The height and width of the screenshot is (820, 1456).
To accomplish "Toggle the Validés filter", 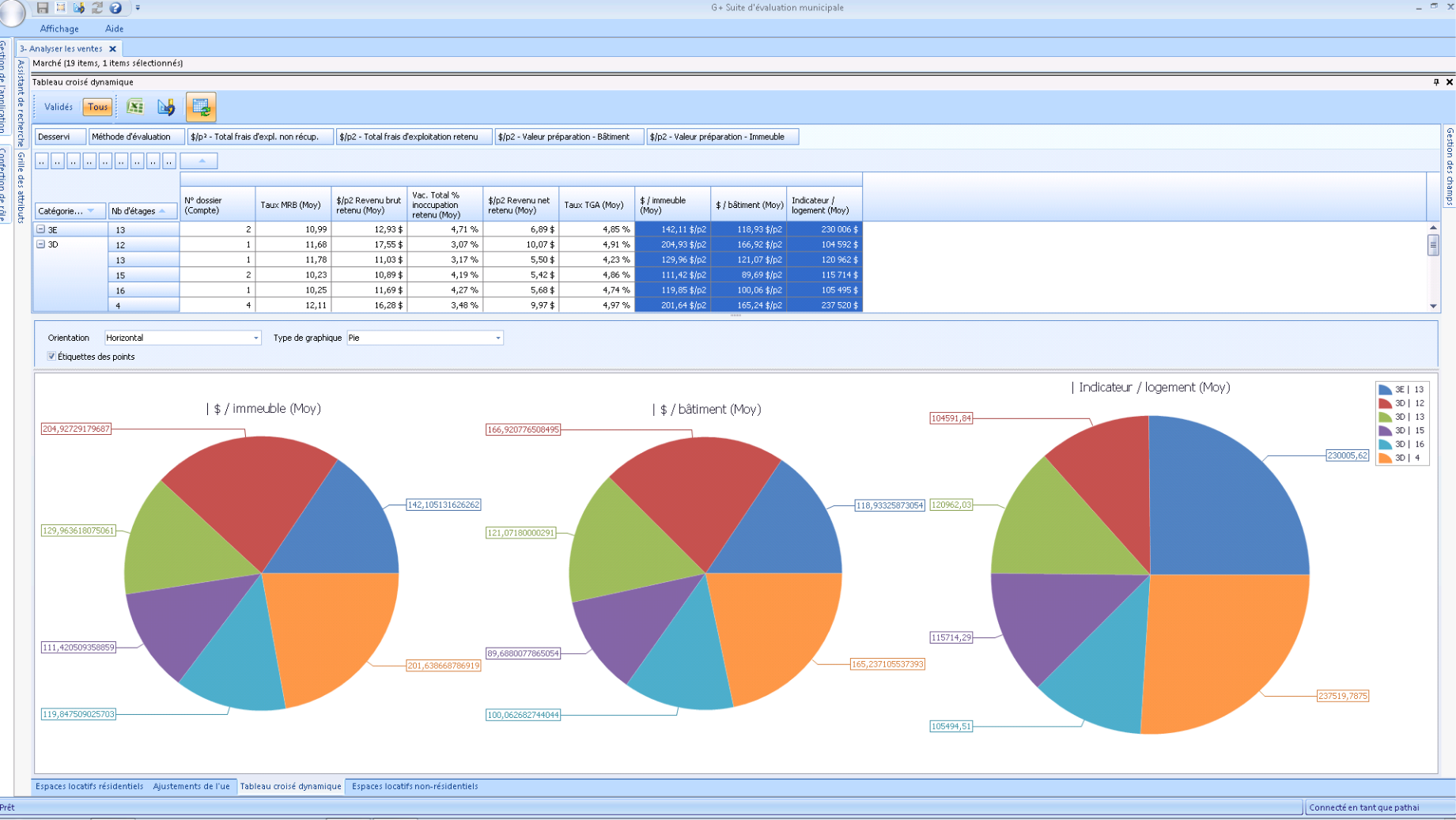I will (59, 107).
